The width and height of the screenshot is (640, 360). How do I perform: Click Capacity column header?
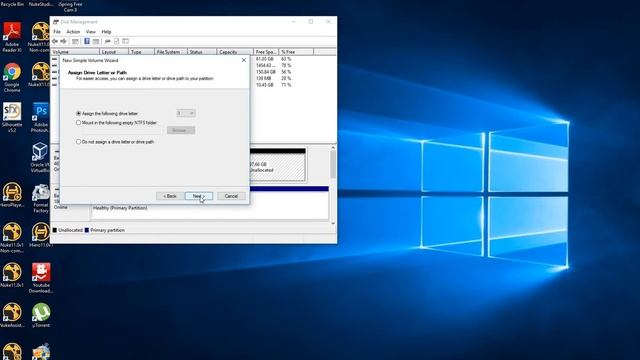[x=235, y=52]
